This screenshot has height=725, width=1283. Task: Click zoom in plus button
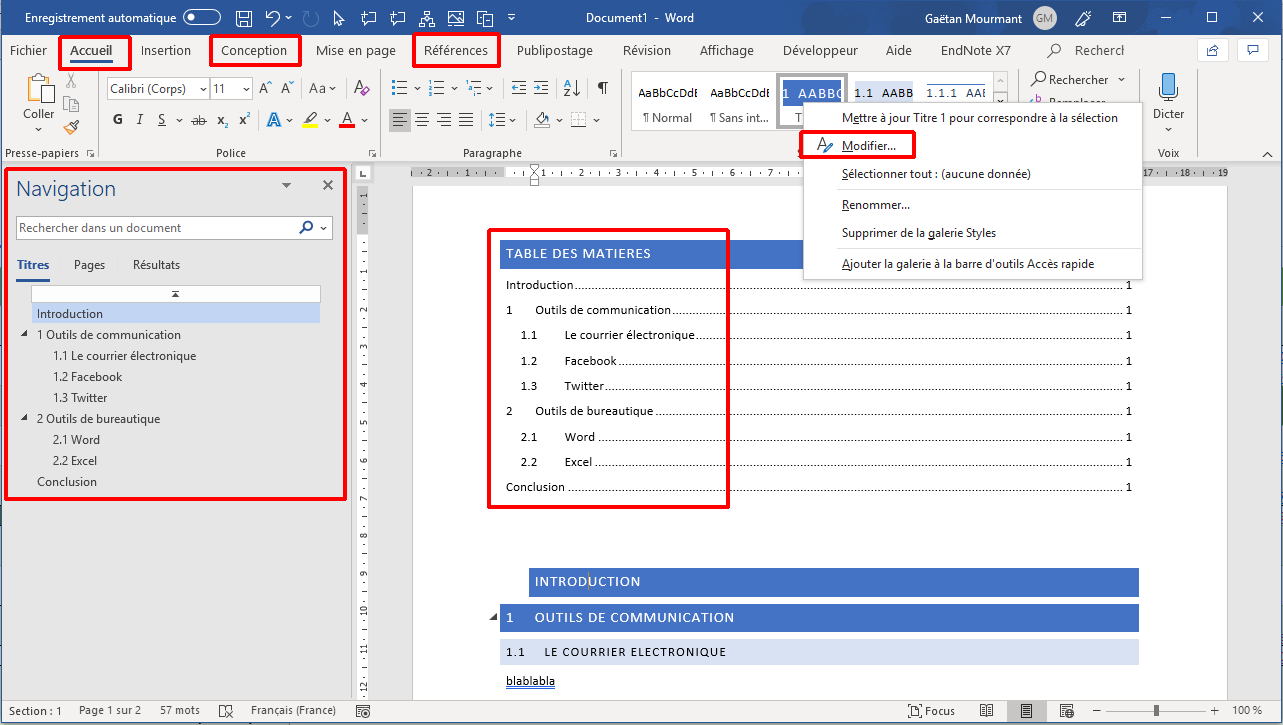(x=1213, y=711)
